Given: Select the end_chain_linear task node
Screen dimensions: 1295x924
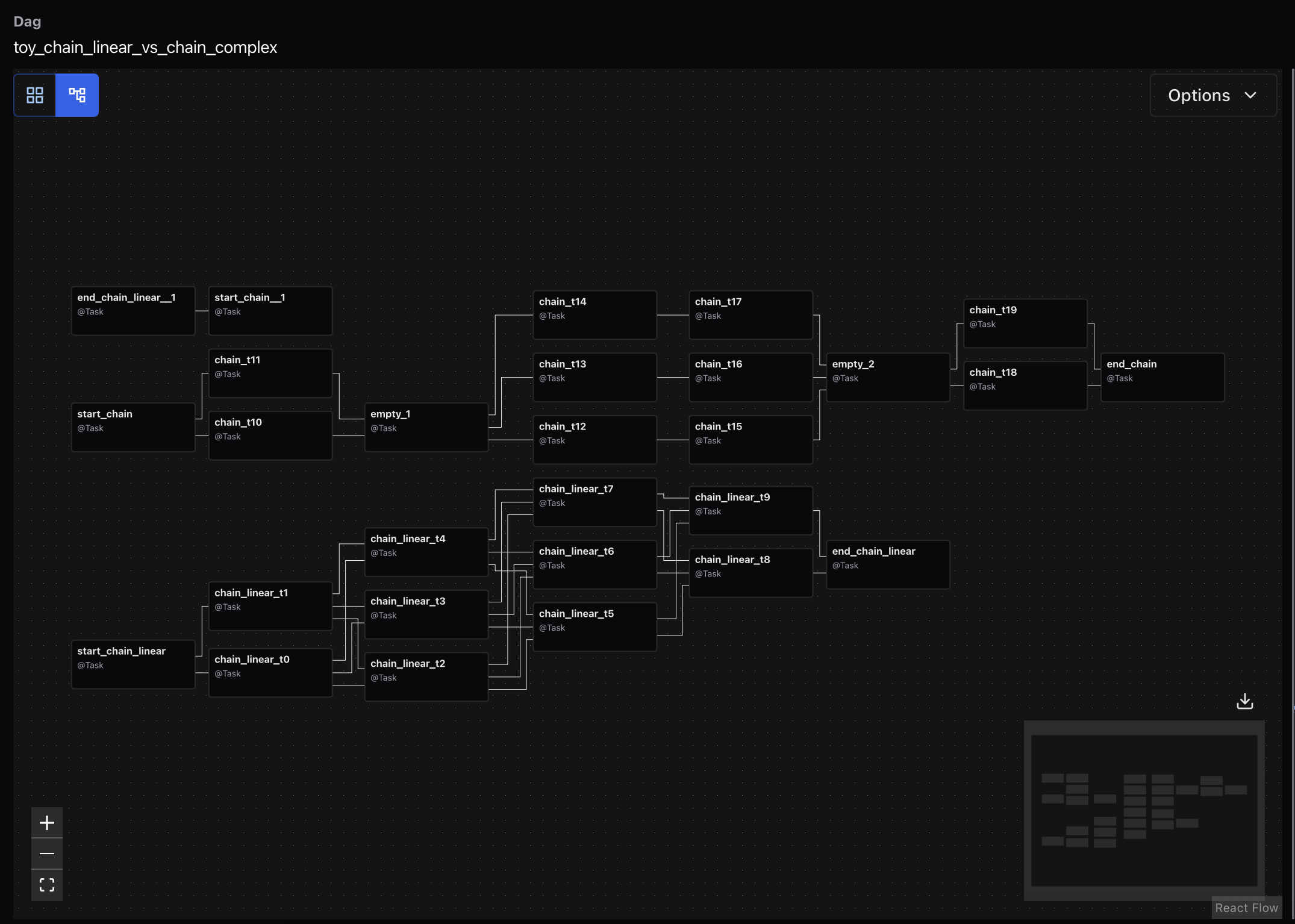Looking at the screenshot, I should click(x=888, y=564).
